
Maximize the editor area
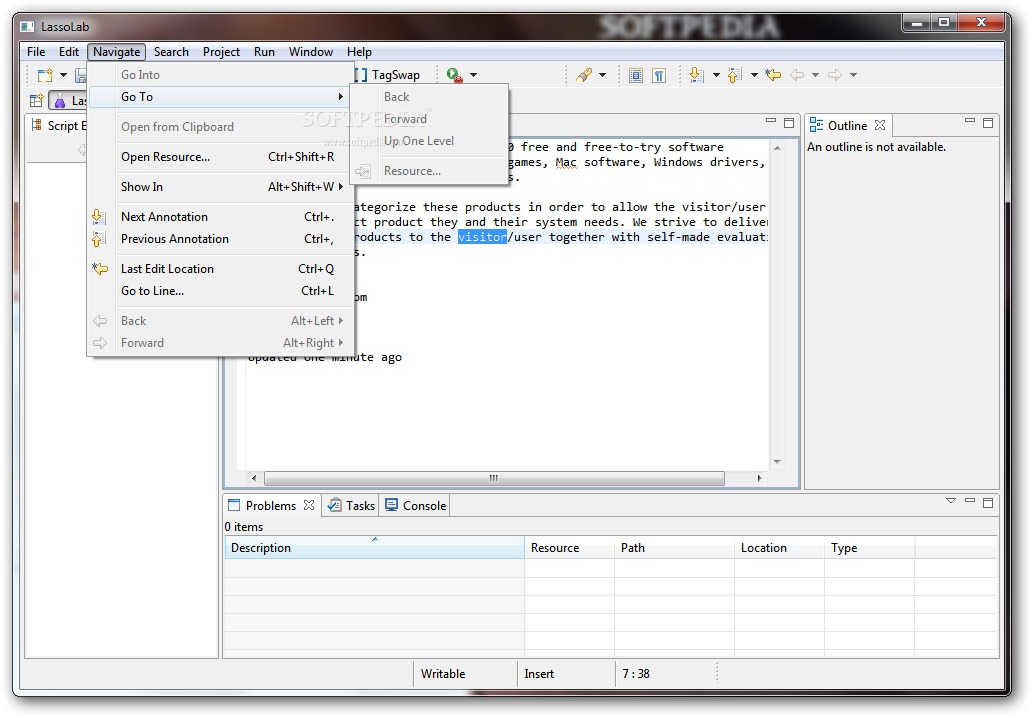[x=789, y=123]
